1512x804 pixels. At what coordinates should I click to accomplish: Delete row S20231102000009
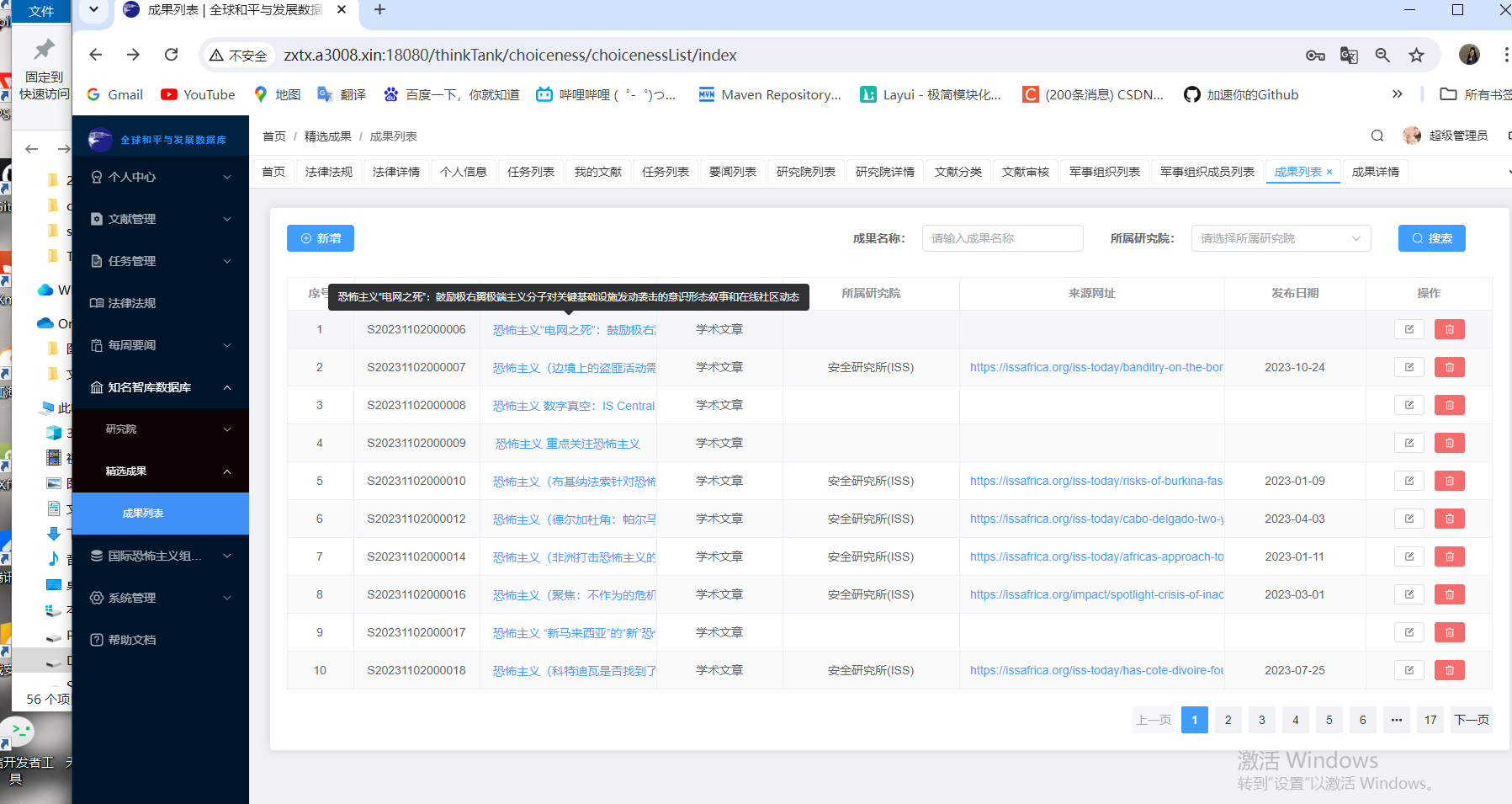(x=1449, y=443)
